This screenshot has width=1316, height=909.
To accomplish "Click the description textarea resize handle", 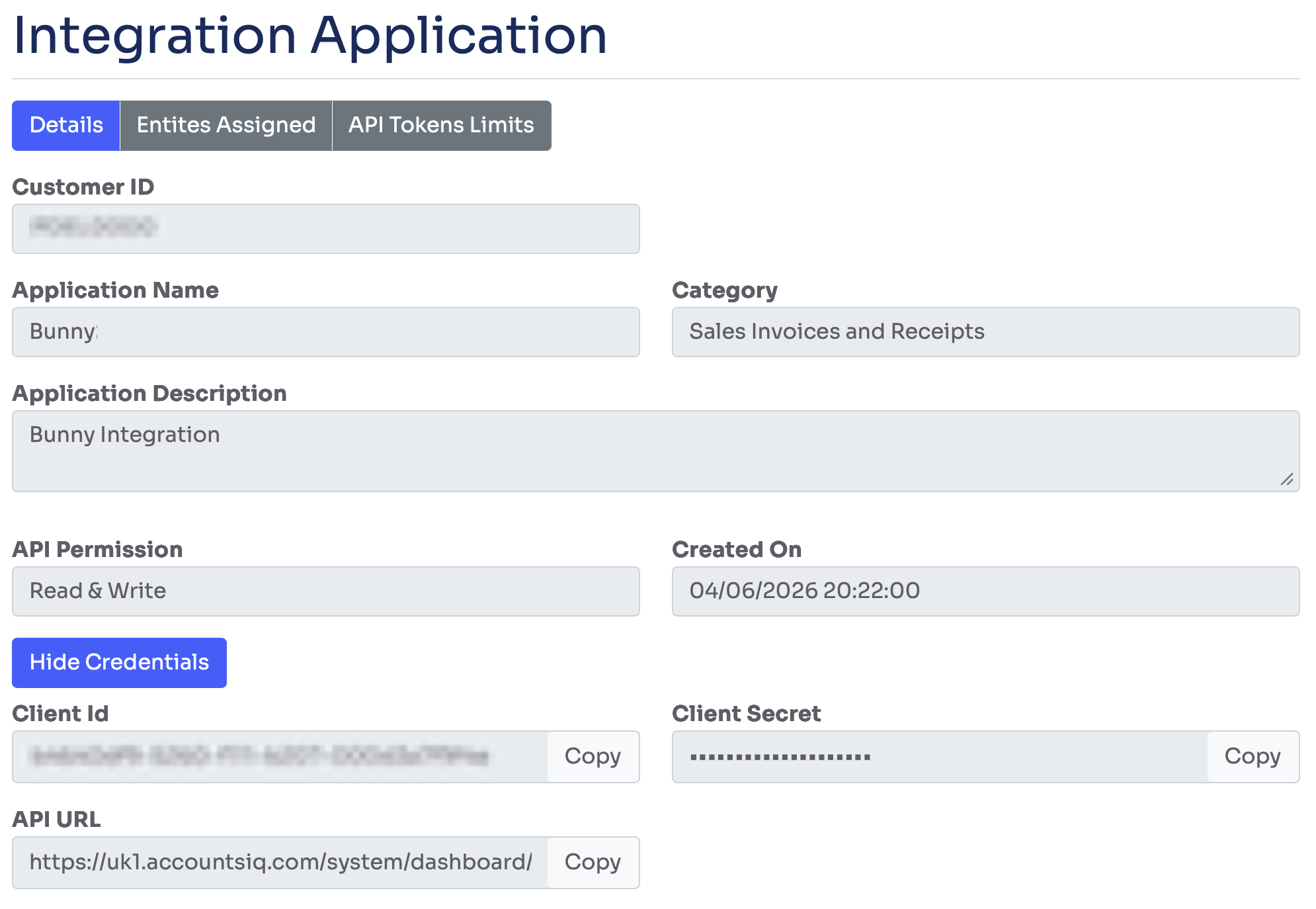I will pyautogui.click(x=1286, y=480).
